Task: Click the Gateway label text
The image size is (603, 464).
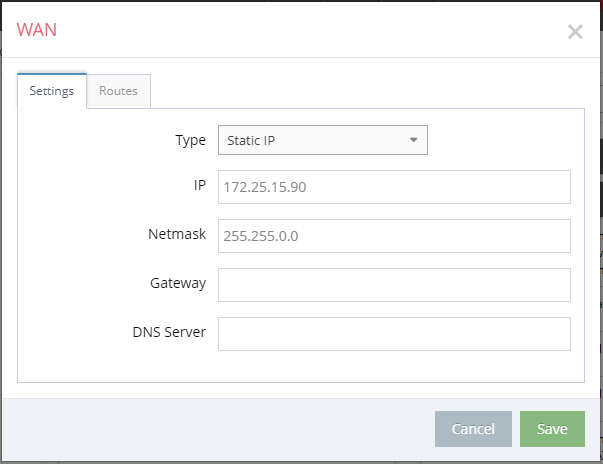Action: (178, 283)
